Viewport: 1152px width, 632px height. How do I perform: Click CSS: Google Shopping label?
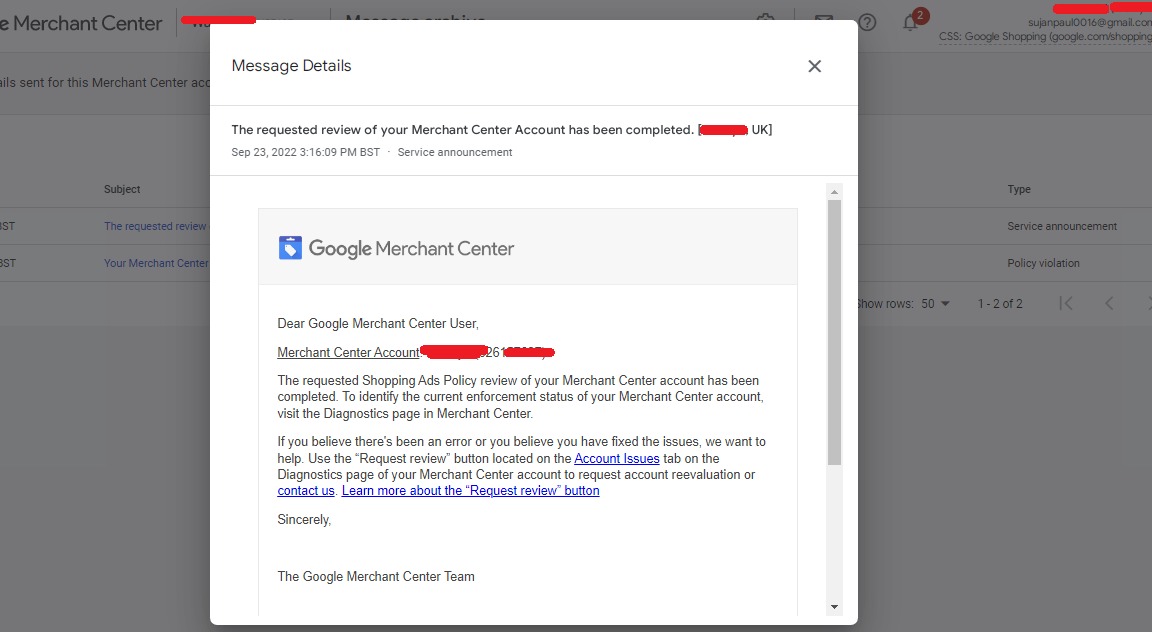(1045, 36)
